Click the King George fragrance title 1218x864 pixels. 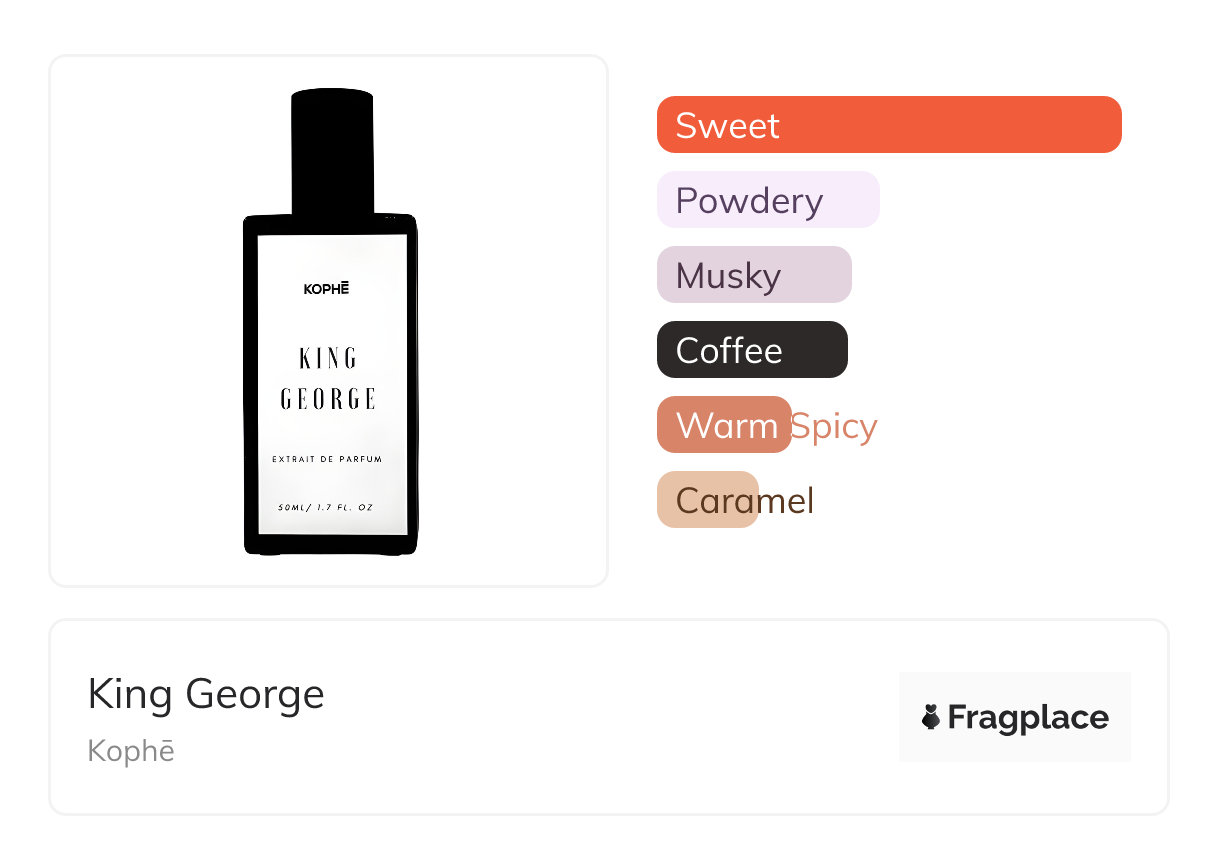206,694
